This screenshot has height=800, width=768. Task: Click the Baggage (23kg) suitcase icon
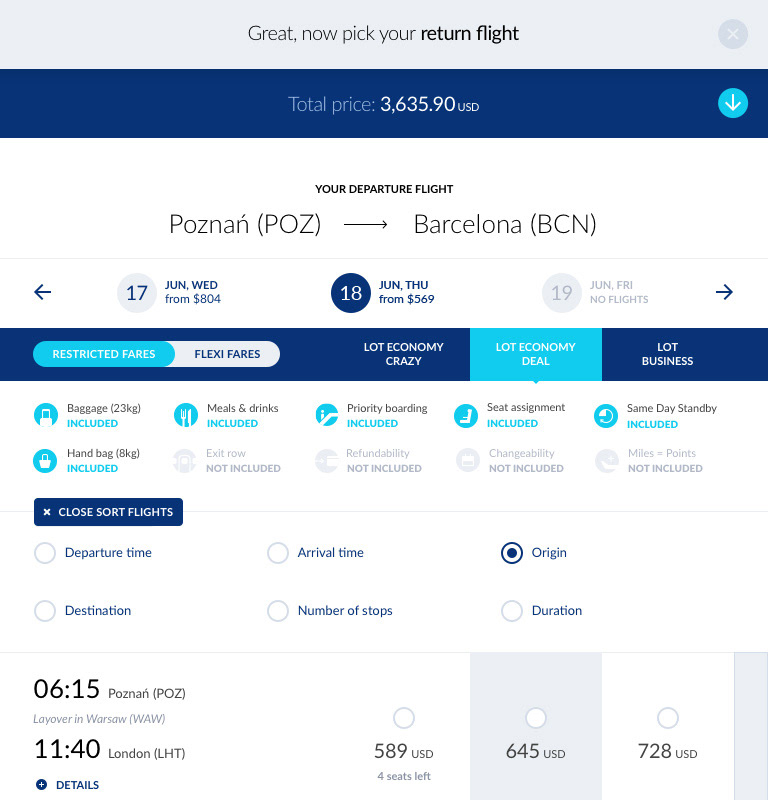[x=45, y=415]
